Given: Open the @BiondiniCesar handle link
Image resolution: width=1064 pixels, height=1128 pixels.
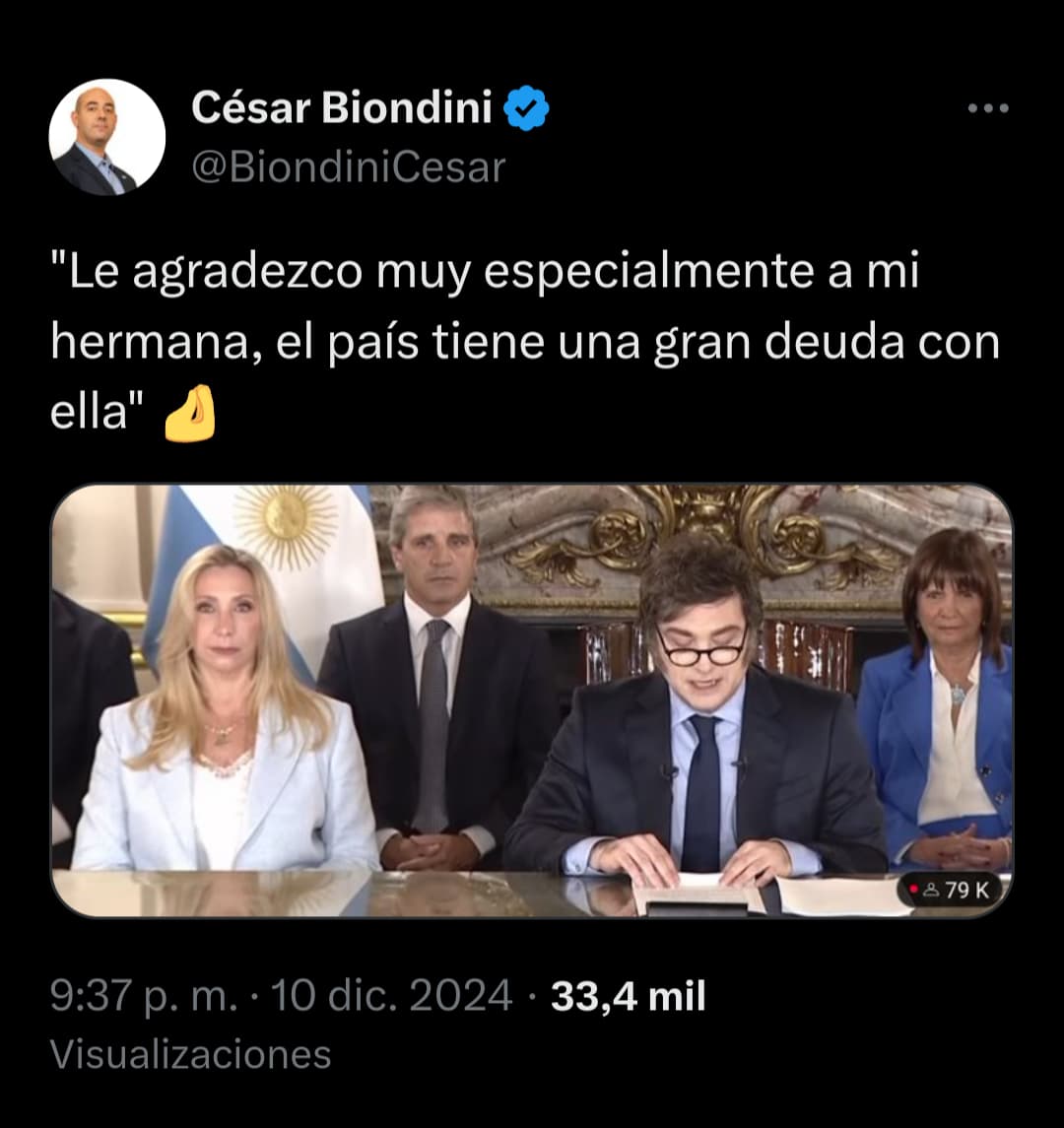Looking at the screenshot, I should [x=348, y=167].
